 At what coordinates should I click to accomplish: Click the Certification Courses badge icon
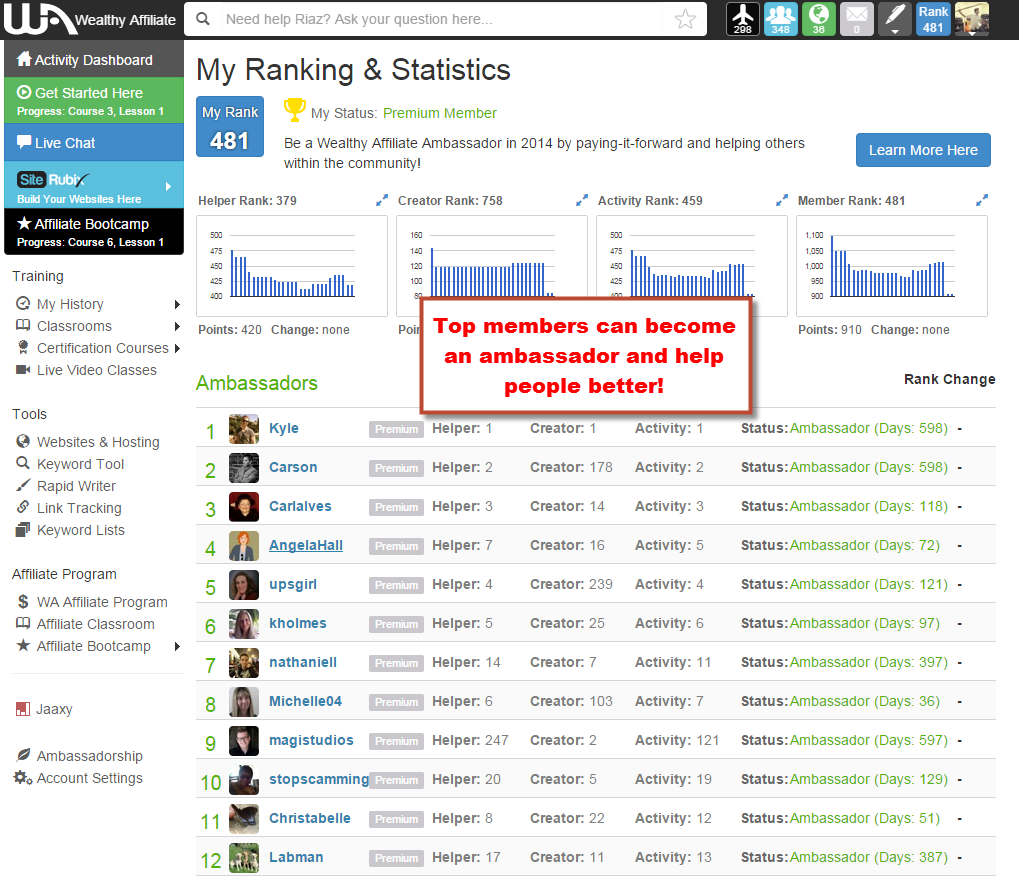[23, 348]
